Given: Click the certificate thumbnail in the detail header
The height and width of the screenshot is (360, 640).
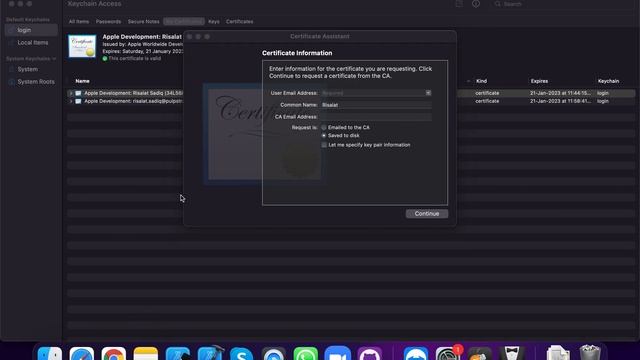Looking at the screenshot, I should [x=82, y=46].
